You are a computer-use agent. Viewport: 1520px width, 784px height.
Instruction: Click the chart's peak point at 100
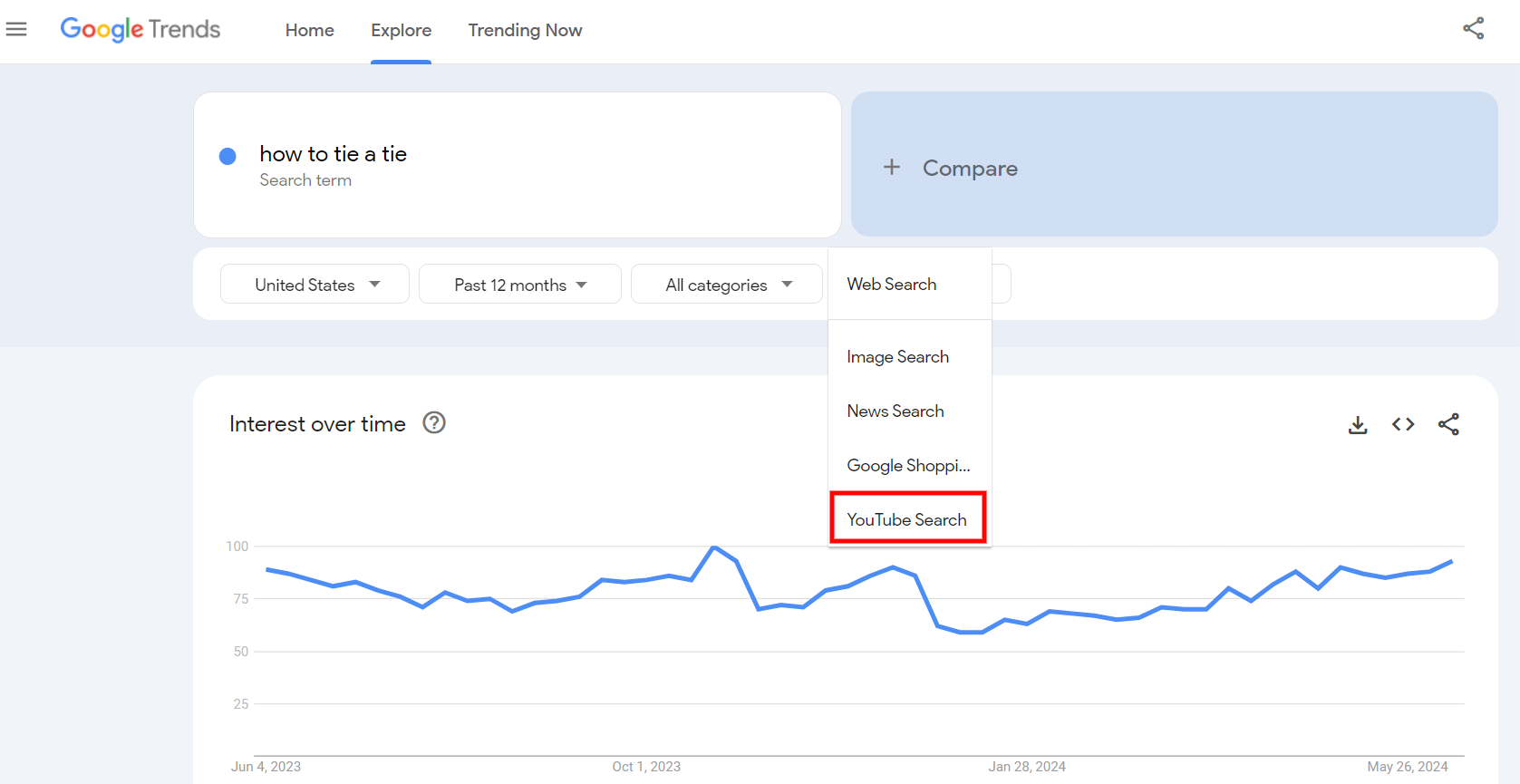[x=714, y=547]
